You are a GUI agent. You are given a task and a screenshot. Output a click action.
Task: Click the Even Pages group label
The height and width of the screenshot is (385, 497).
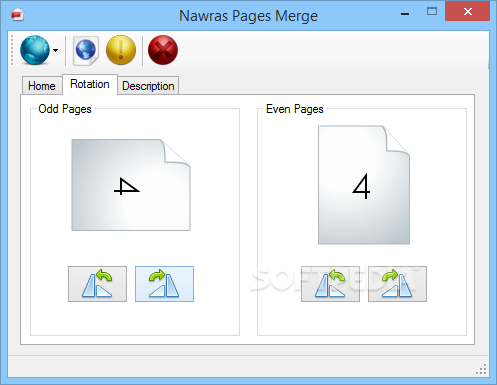pos(295,109)
